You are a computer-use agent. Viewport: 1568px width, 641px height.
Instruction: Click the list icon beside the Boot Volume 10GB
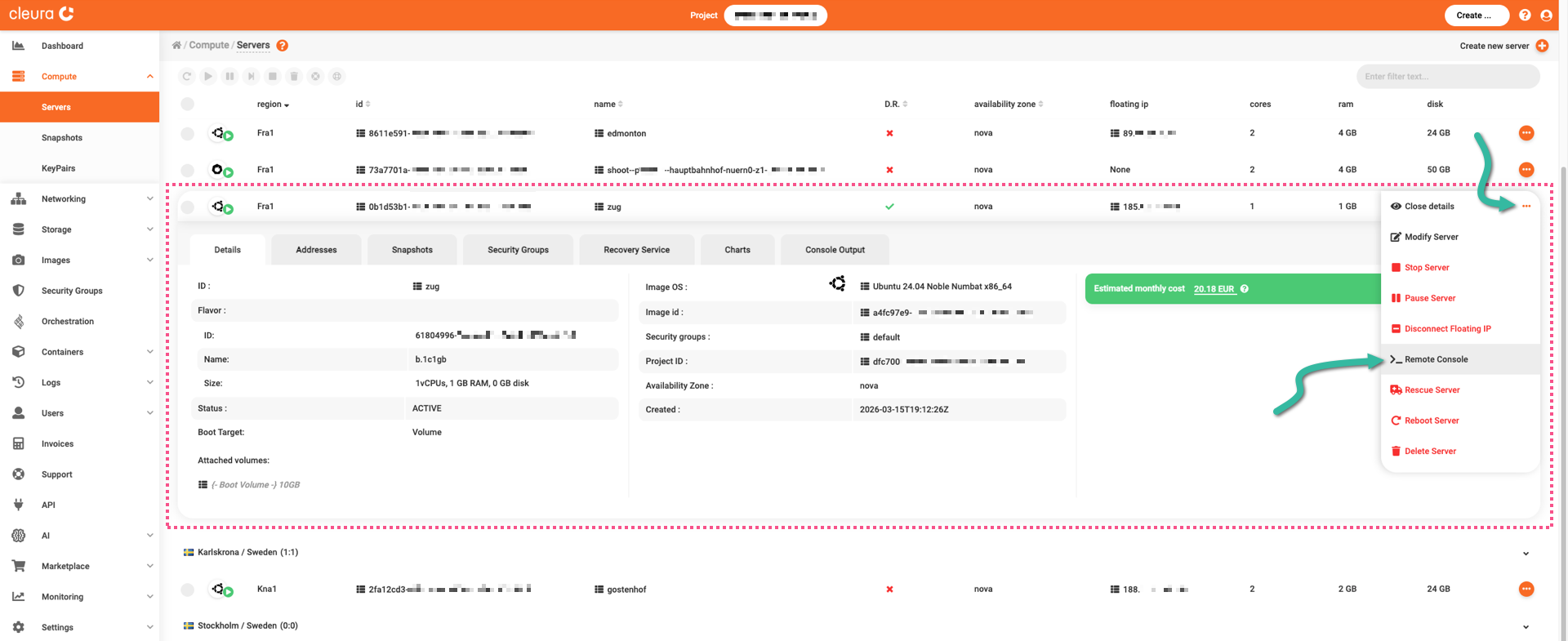203,484
